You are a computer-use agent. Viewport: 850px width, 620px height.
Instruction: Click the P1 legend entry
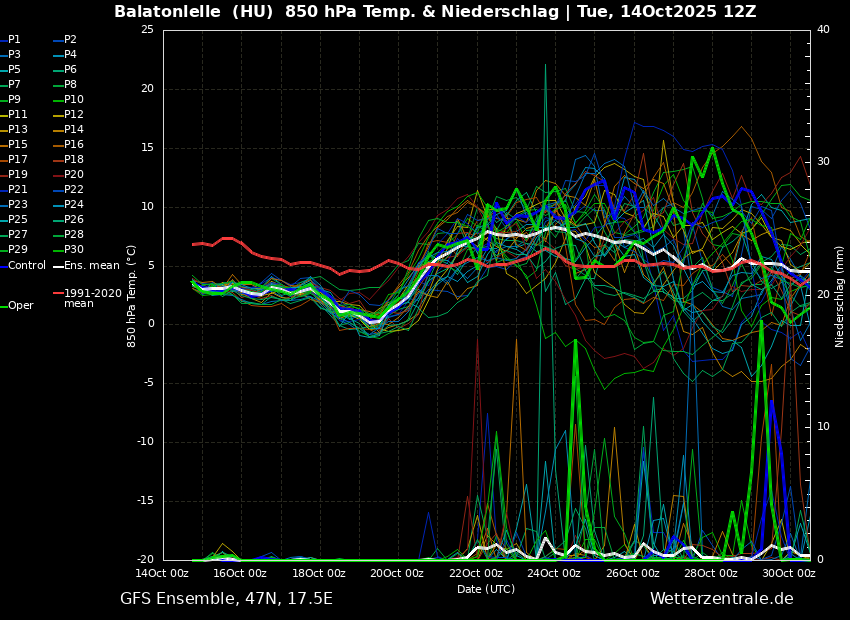(14, 40)
